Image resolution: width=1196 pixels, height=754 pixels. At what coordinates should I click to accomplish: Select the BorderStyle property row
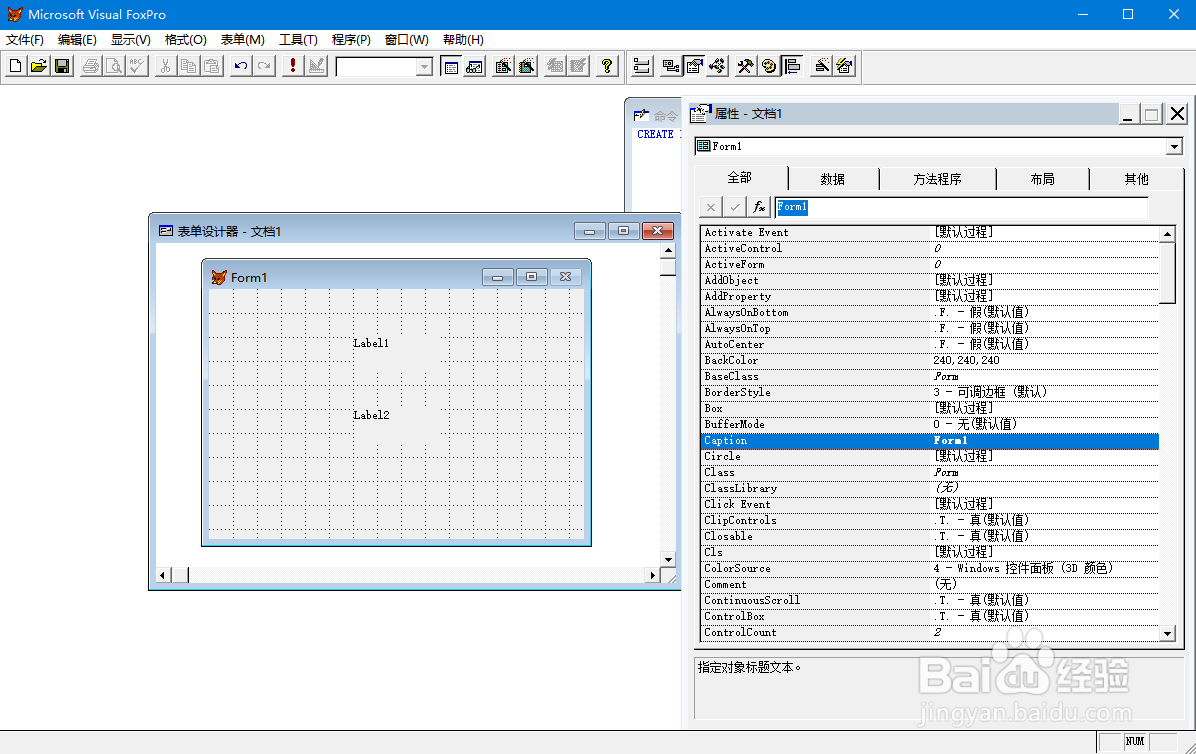pyautogui.click(x=930, y=393)
